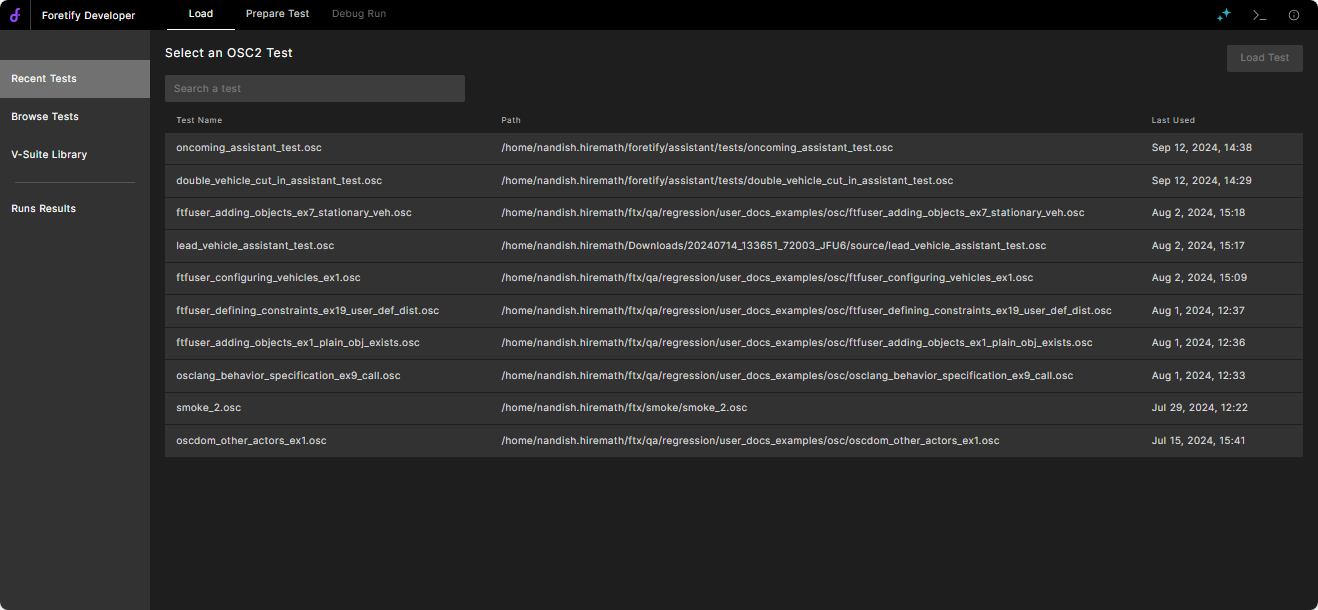
Task: Click the info icon in top bar
Action: click(x=1294, y=15)
